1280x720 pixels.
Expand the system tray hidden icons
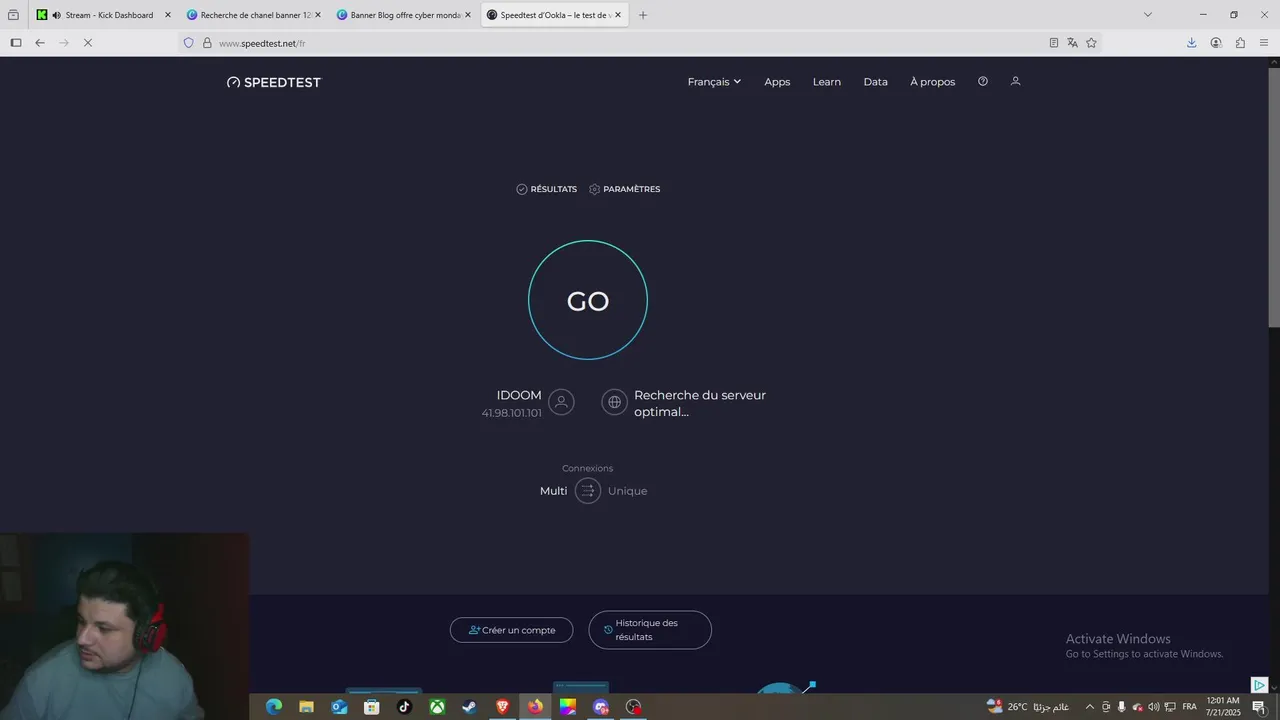click(x=1090, y=707)
